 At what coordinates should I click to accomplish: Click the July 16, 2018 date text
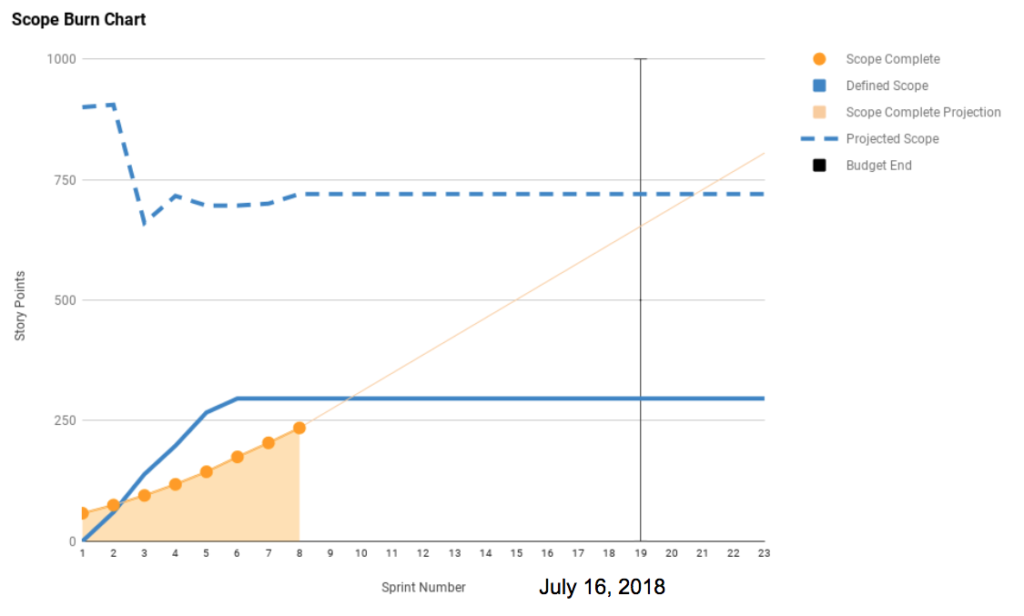click(602, 587)
